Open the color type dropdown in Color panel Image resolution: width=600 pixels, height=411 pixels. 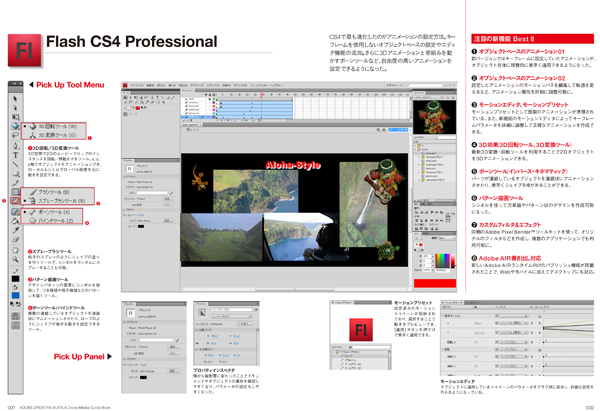(446, 238)
